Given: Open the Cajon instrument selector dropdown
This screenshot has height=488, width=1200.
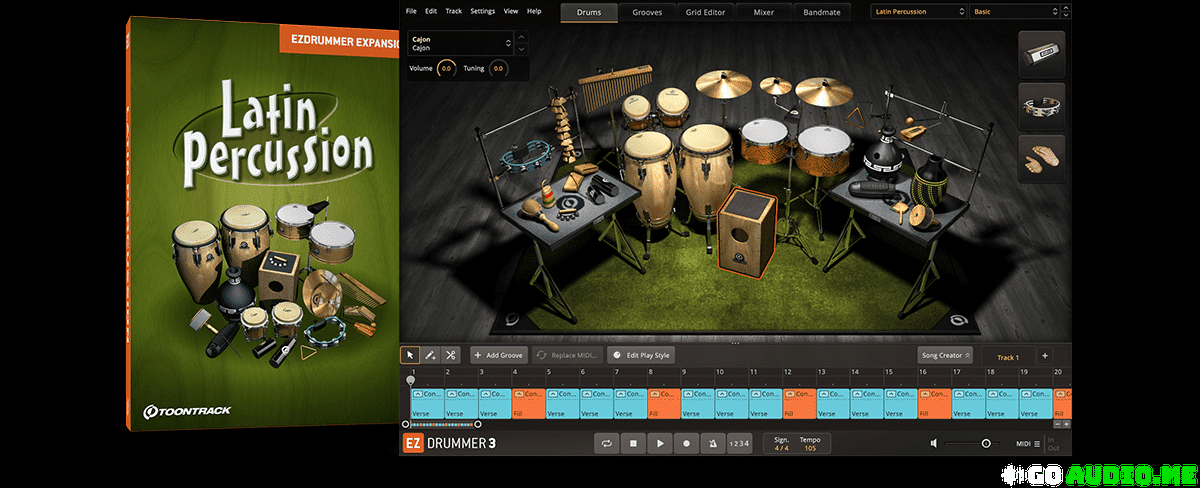Looking at the screenshot, I should pyautogui.click(x=507, y=43).
